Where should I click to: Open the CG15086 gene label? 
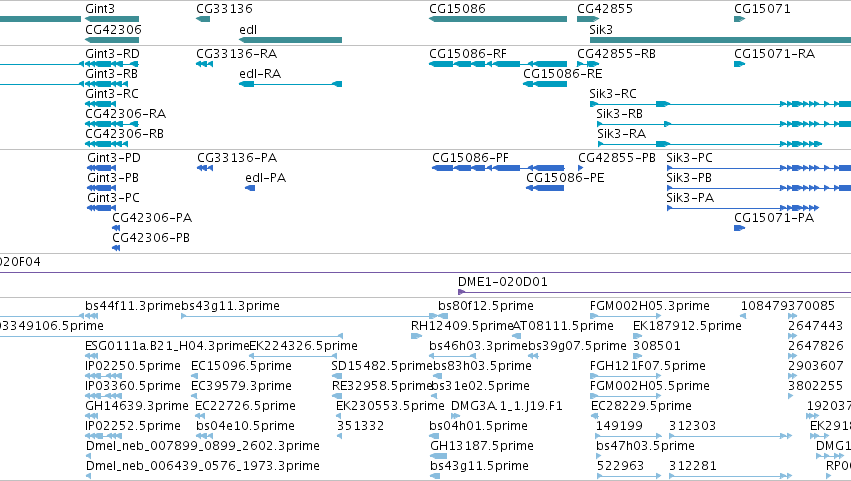(x=457, y=9)
